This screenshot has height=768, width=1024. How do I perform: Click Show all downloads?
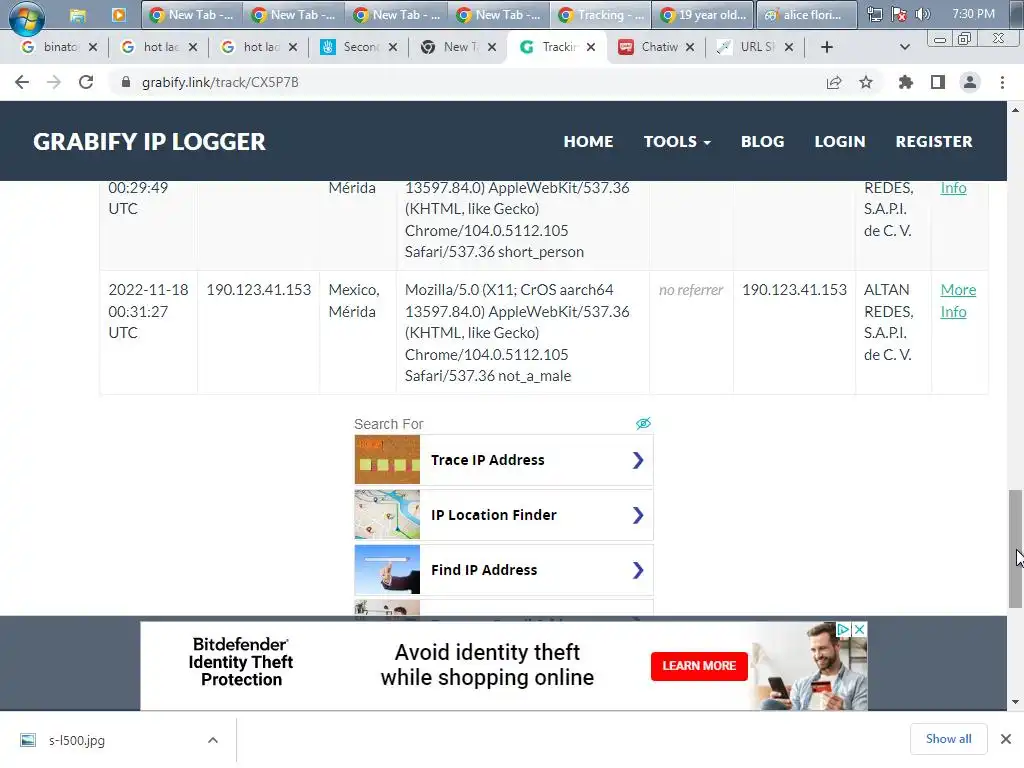[948, 739]
